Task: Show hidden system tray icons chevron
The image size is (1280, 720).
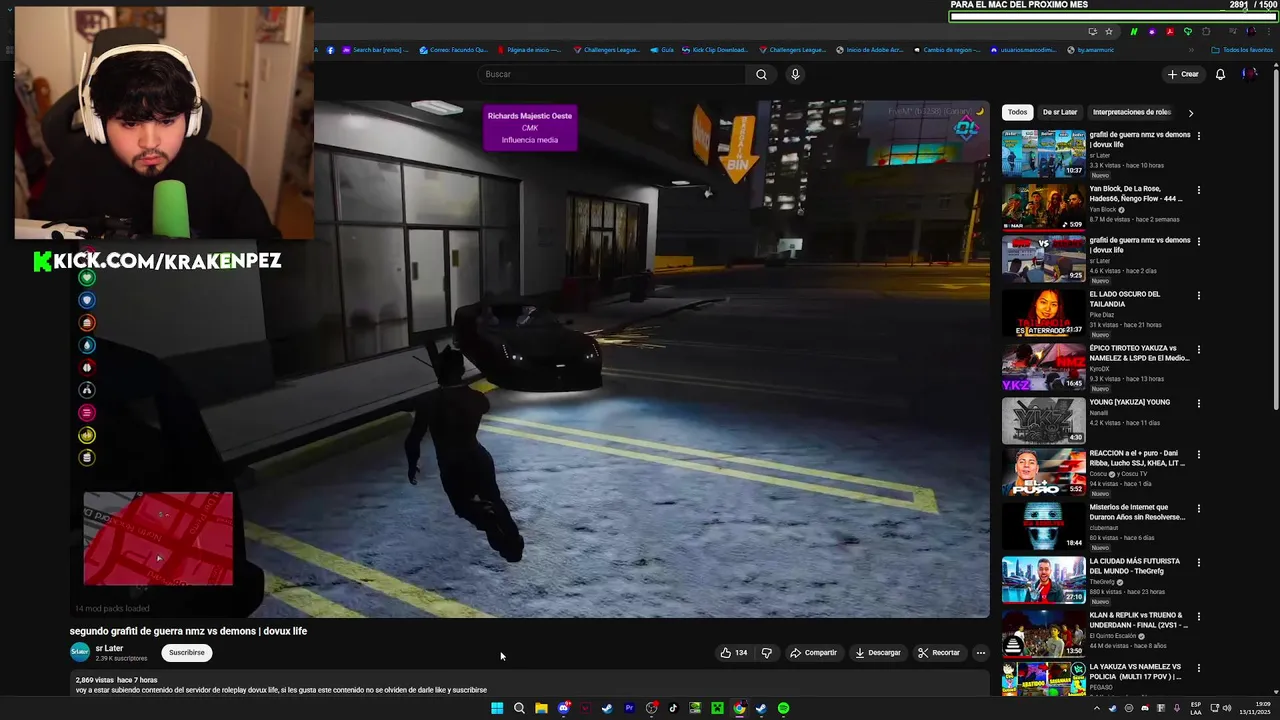Action: click(1097, 708)
